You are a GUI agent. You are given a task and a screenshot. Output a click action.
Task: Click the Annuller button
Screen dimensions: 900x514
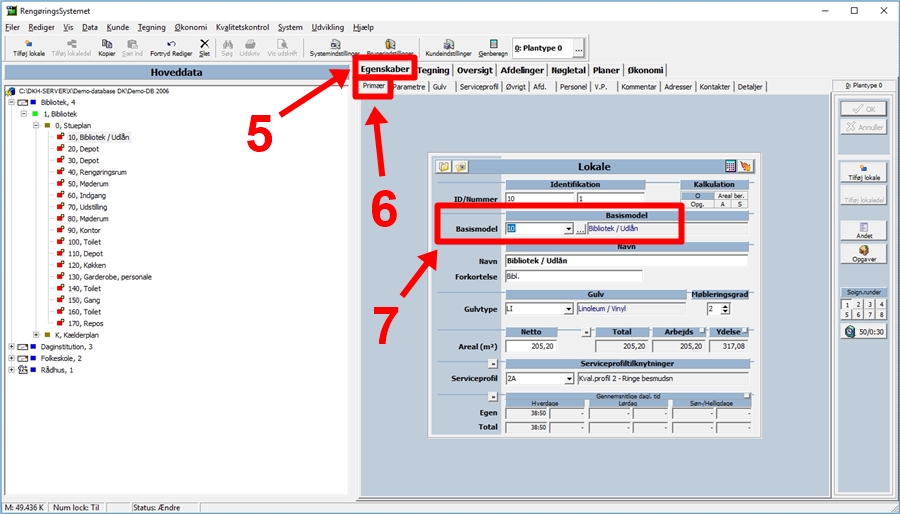[864, 127]
